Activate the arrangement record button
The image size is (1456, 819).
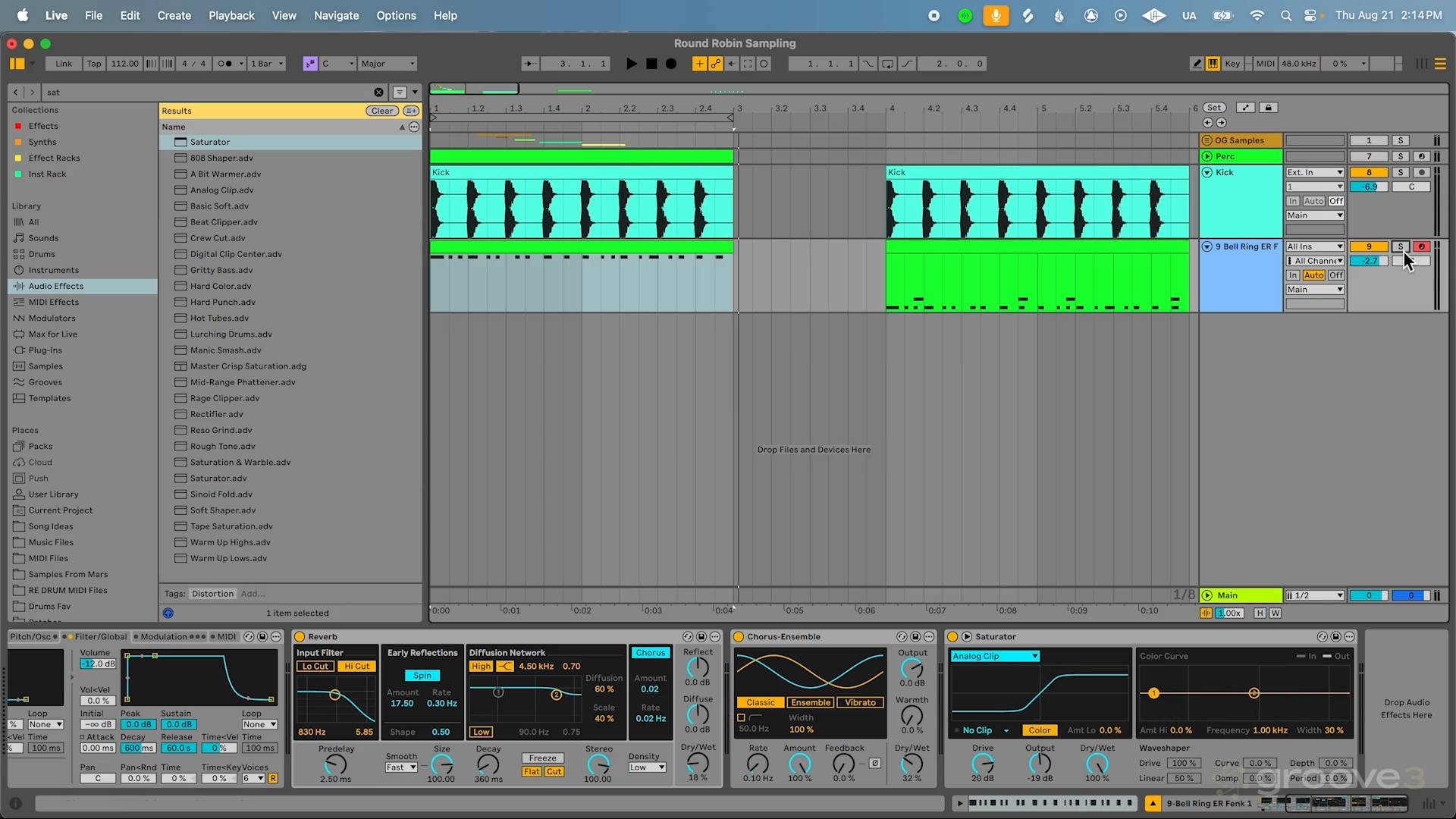pos(670,64)
